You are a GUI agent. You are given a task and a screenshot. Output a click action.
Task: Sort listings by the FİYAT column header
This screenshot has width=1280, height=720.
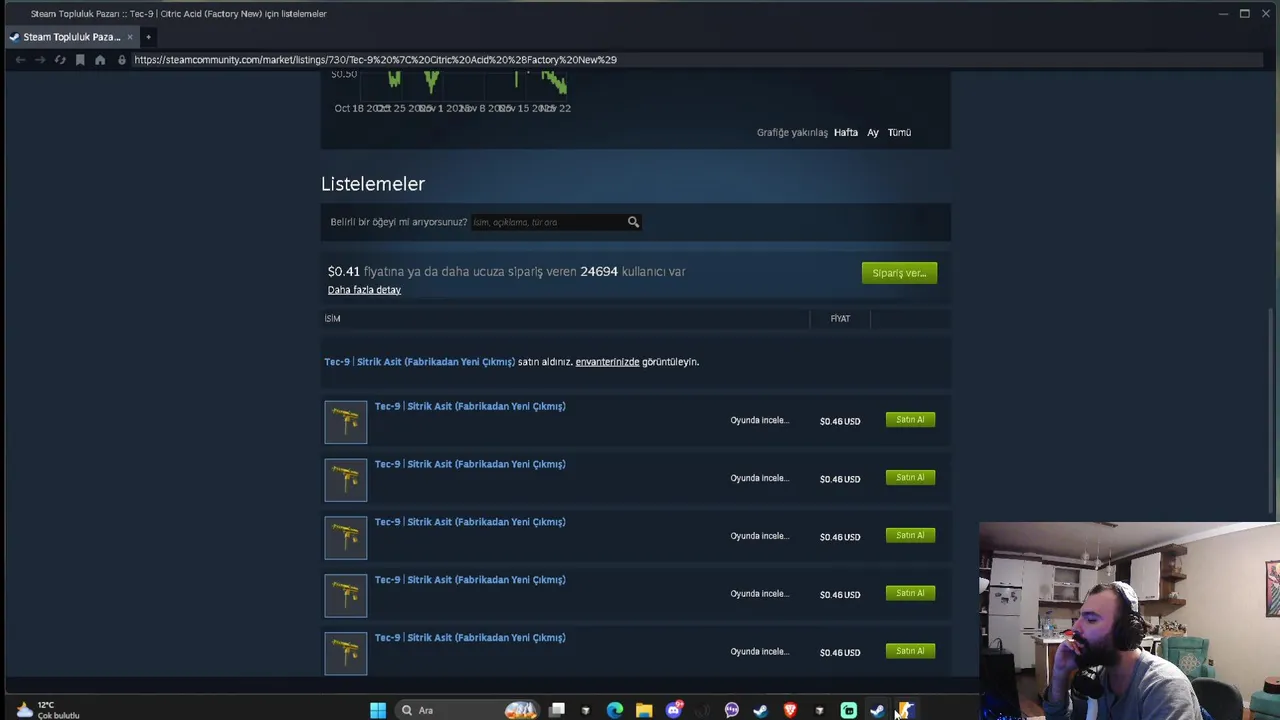point(840,319)
